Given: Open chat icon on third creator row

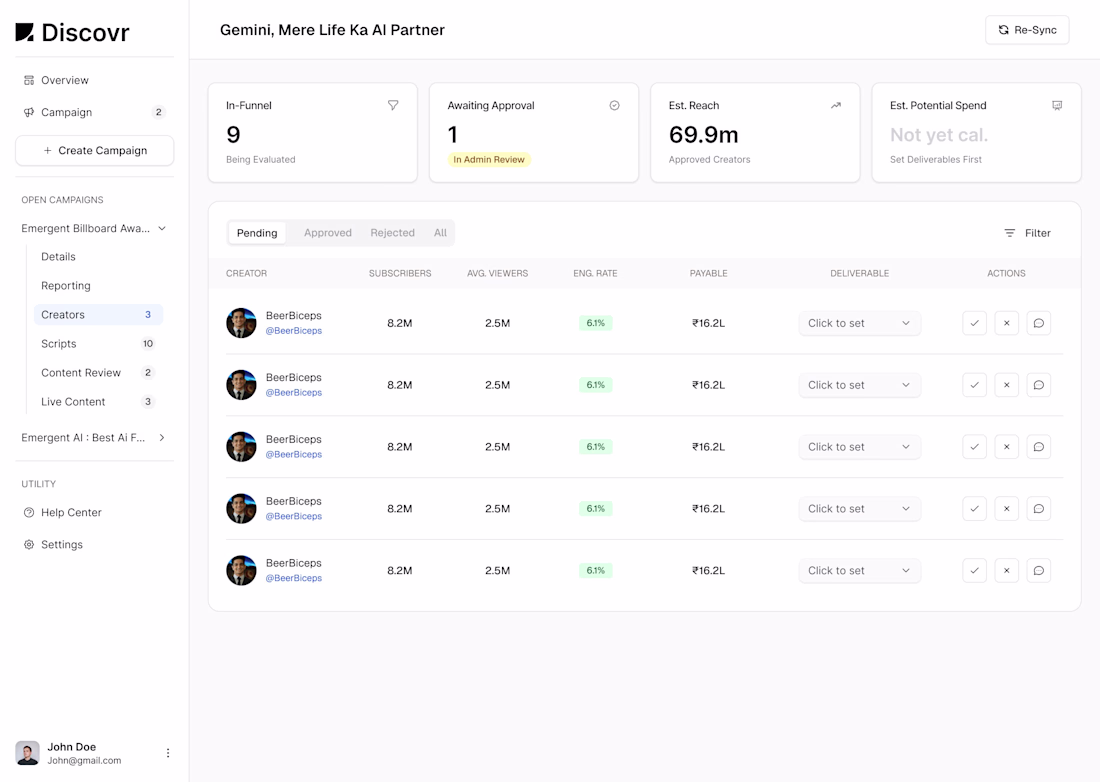Looking at the screenshot, I should tap(1038, 447).
